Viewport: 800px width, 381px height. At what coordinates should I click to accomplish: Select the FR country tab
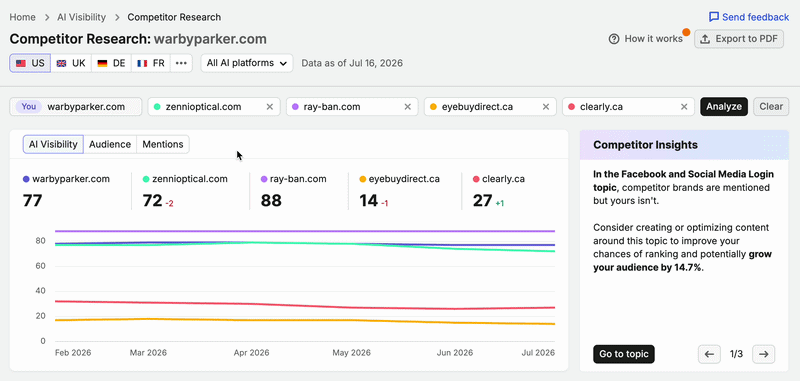click(151, 63)
